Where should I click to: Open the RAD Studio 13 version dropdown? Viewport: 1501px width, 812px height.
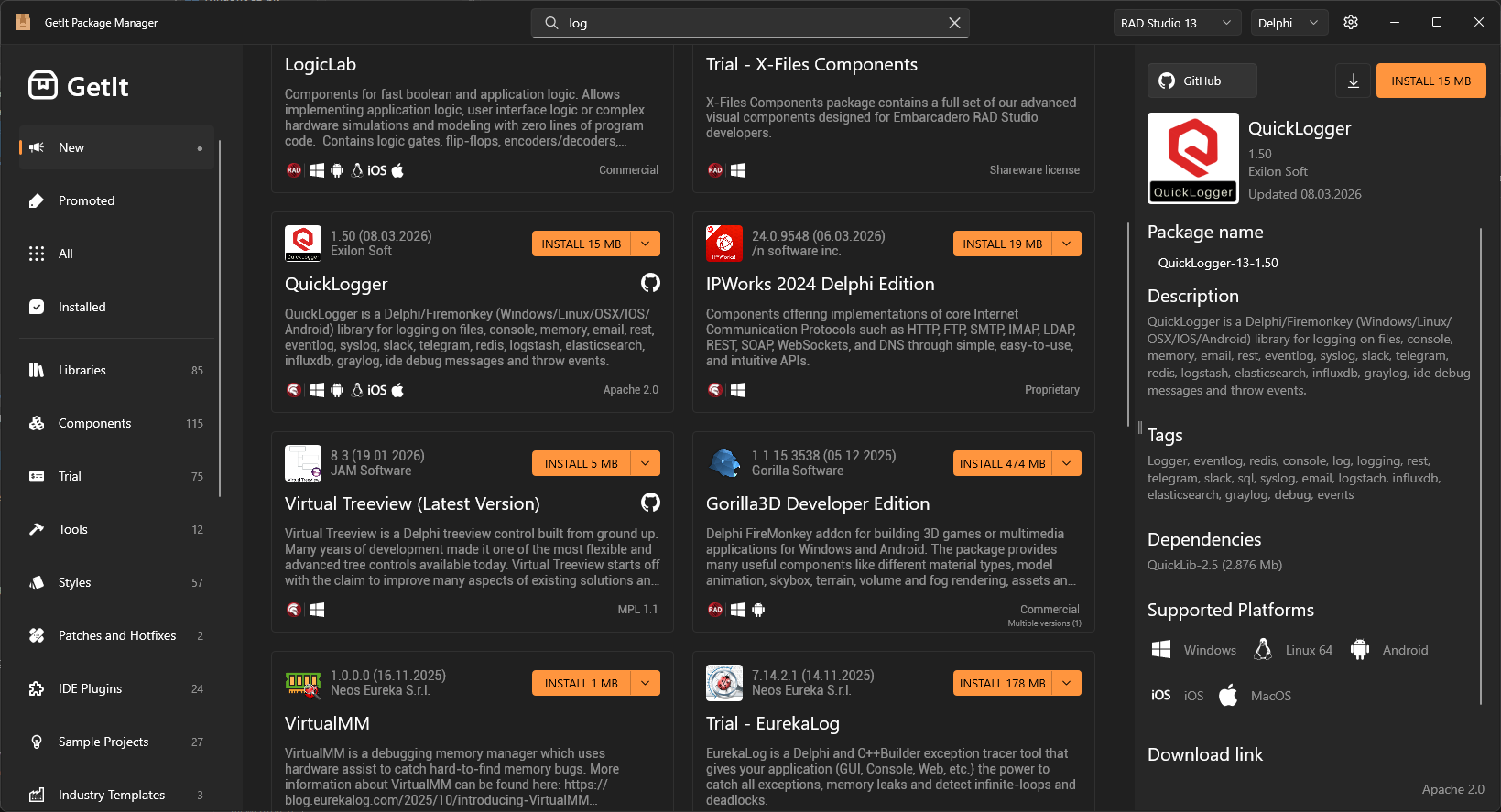coord(1177,23)
